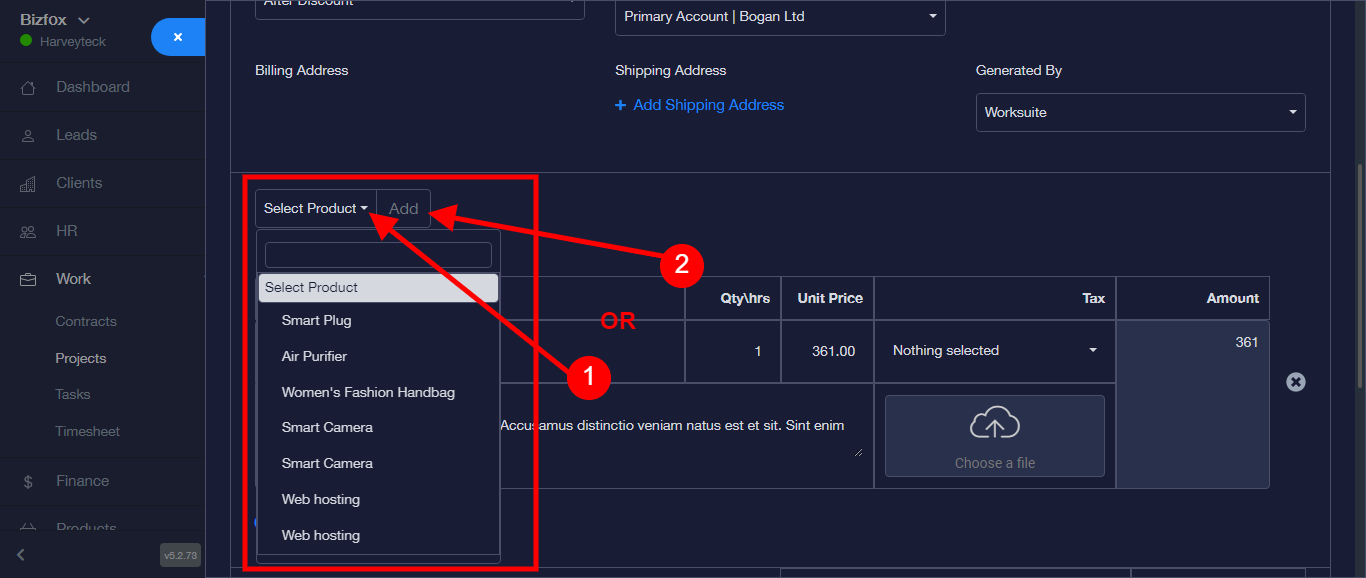Viewport: 1366px width, 578px height.
Task: Click the Clients building icon
Action: pyautogui.click(x=28, y=183)
